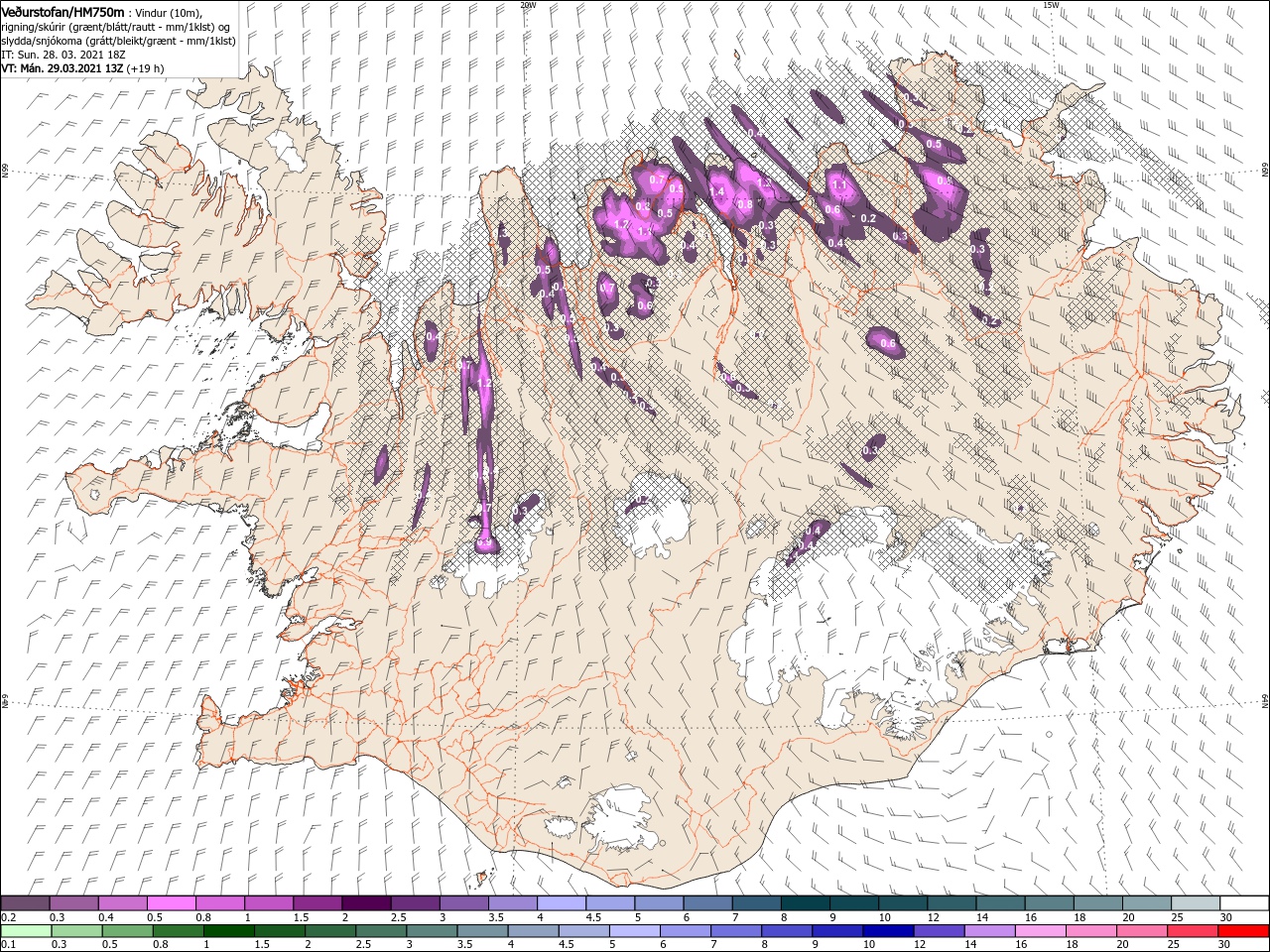Pick the pale grey 25 snow legend swatch
This screenshot has width=1270, height=952.
(1194, 903)
